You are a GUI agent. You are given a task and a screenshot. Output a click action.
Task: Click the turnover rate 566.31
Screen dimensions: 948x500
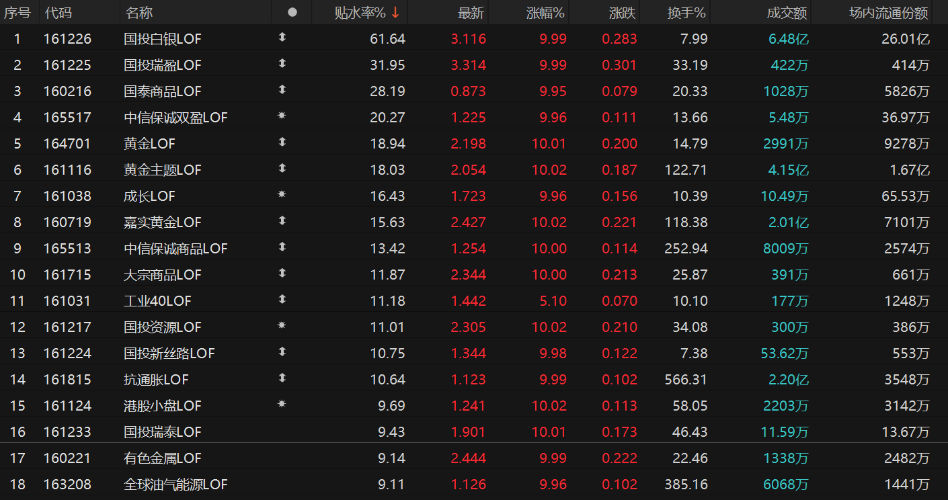[x=686, y=379]
